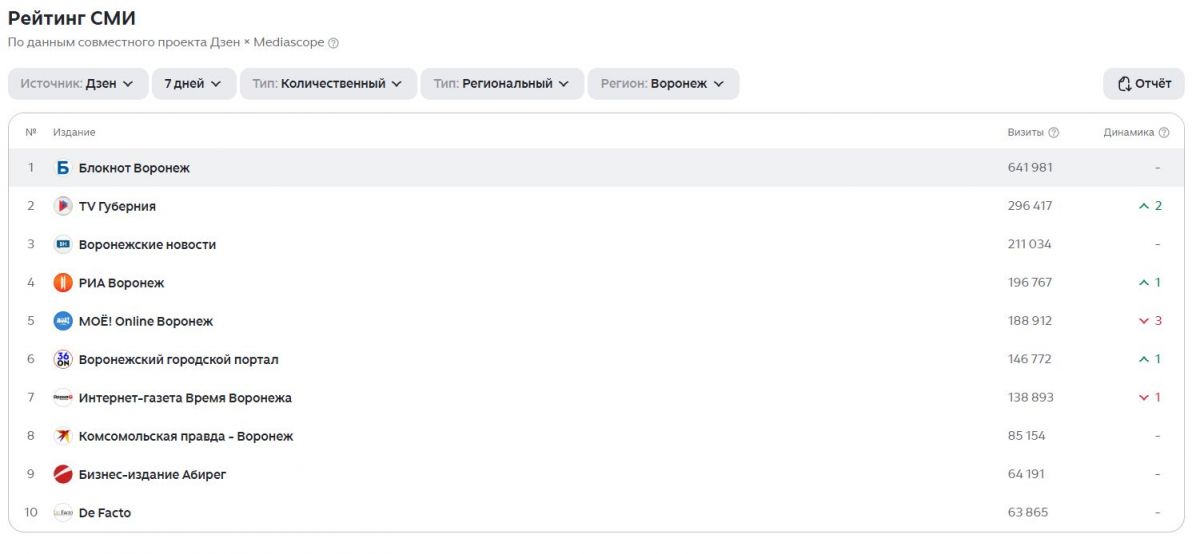Select Комсомольская правда - Воронеж name
Viewport: 1200px width, 554px height.
pyautogui.click(x=186, y=436)
